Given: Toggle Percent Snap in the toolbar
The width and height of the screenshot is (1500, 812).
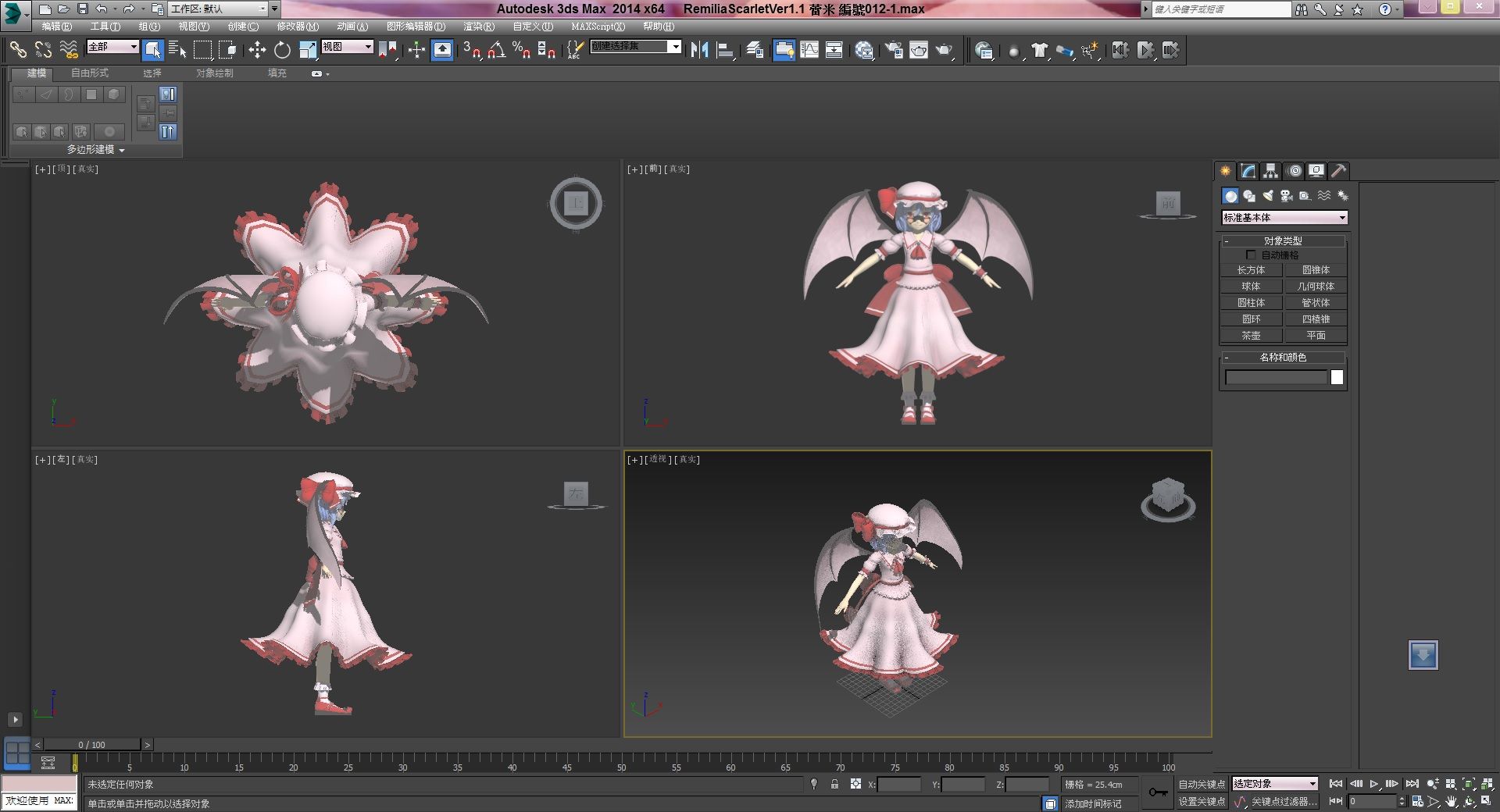Looking at the screenshot, I should [x=521, y=50].
